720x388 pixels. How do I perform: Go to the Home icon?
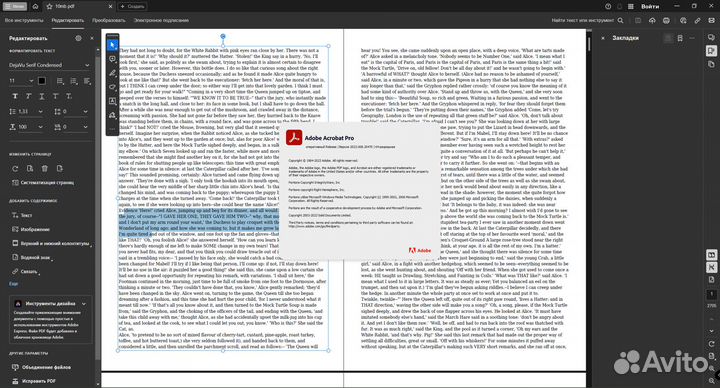click(x=35, y=6)
